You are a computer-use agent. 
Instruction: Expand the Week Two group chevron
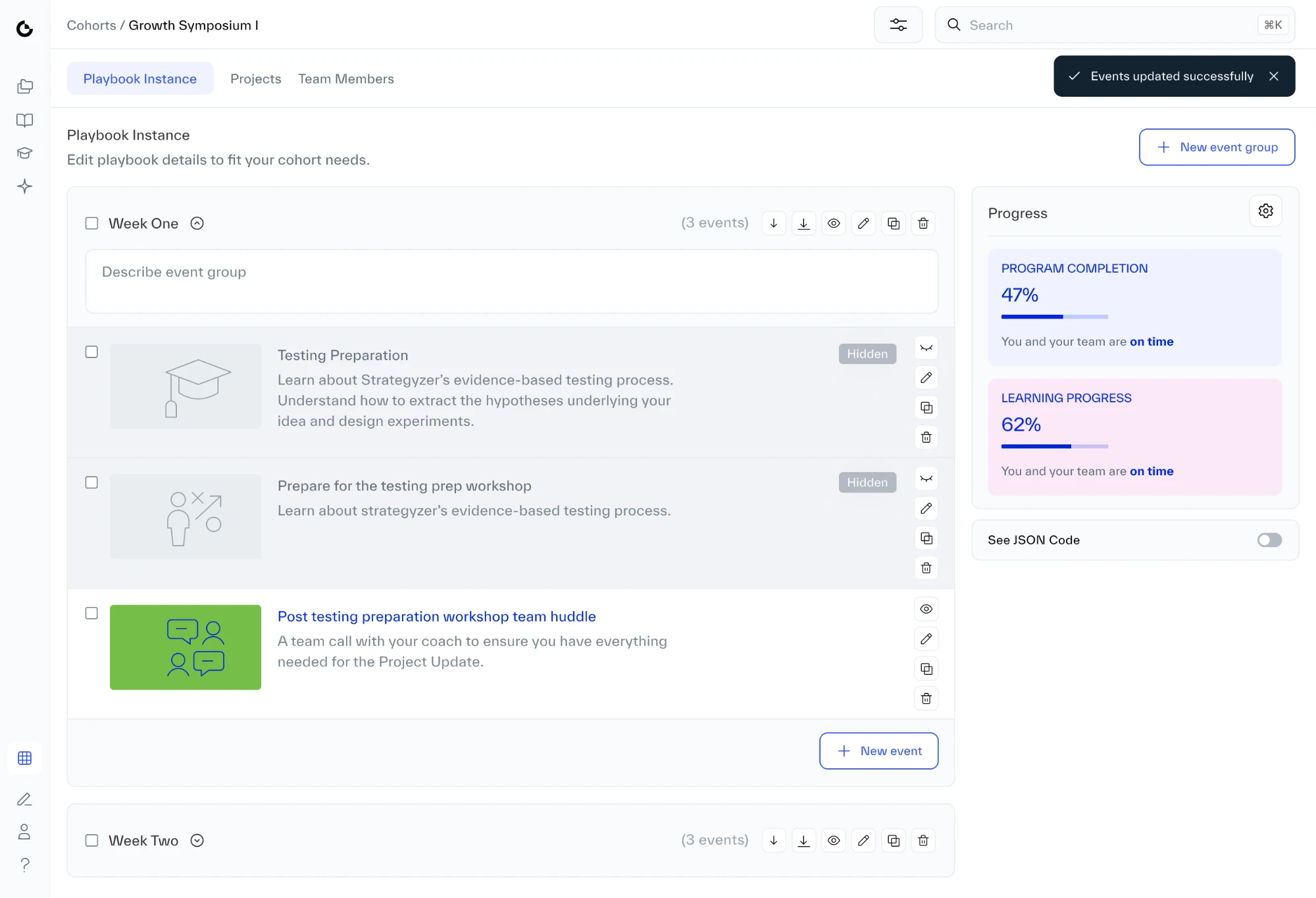(197, 840)
